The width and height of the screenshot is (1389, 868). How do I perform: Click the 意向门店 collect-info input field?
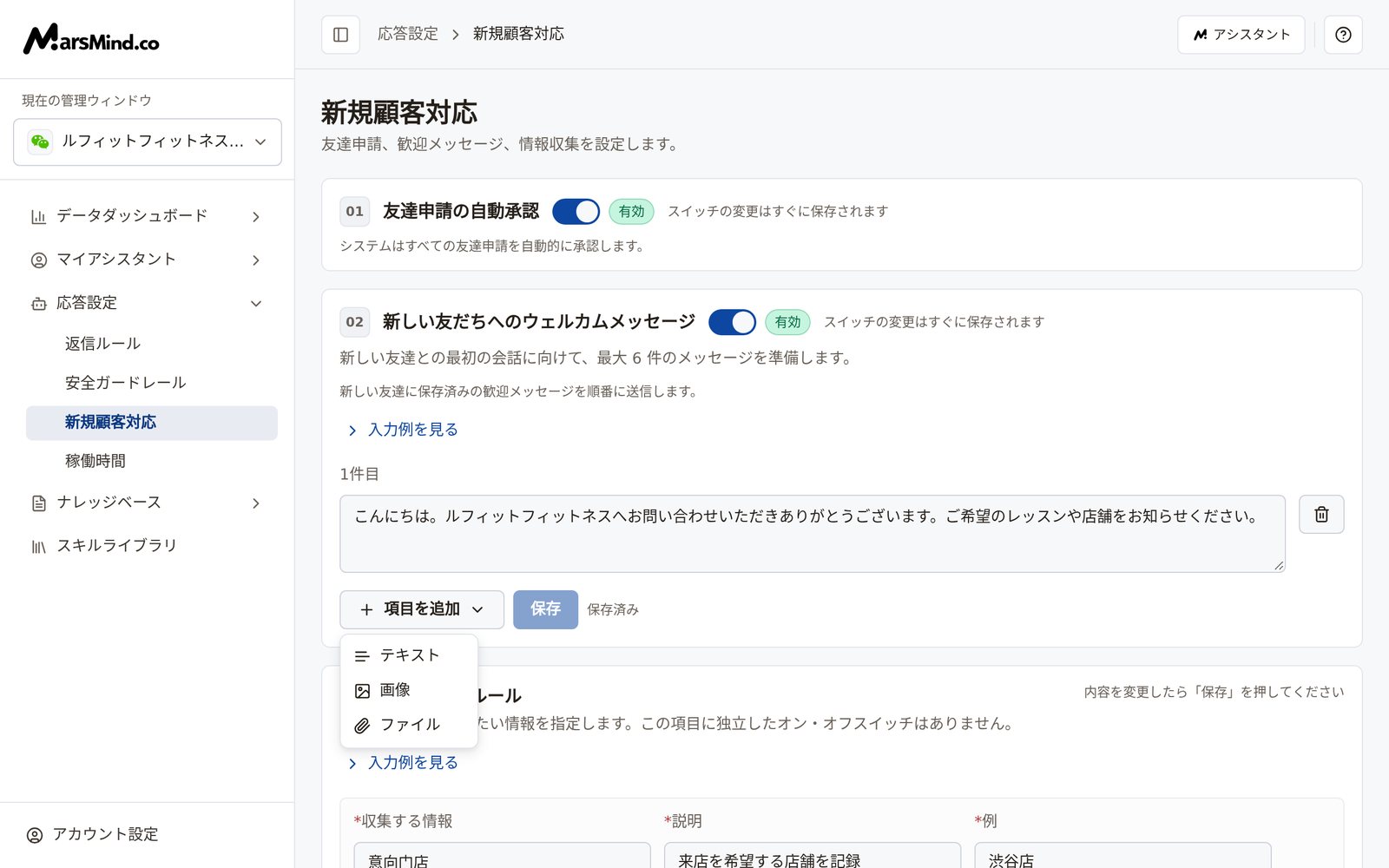(502, 856)
